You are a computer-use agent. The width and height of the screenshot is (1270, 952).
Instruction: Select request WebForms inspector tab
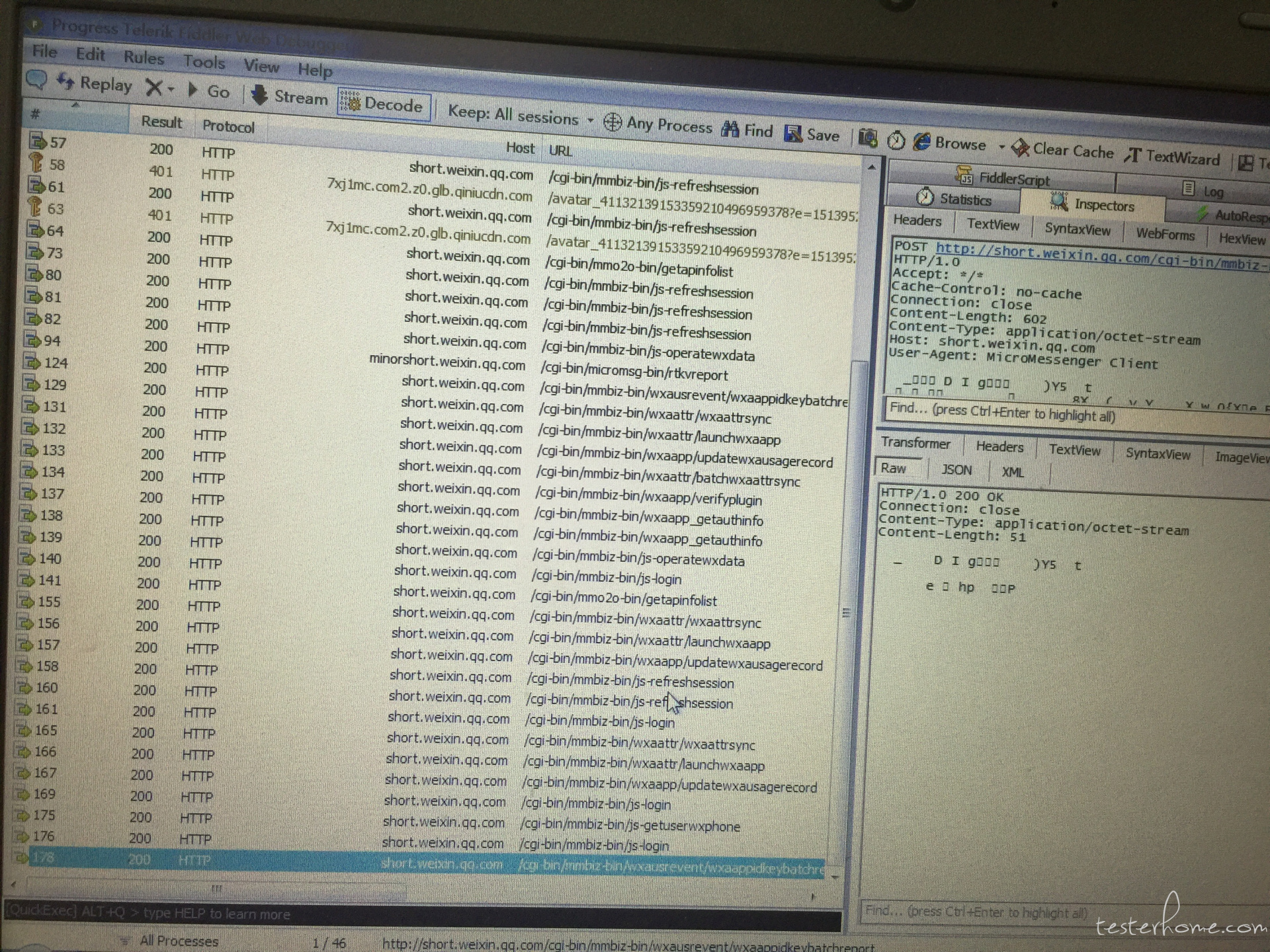1165,233
